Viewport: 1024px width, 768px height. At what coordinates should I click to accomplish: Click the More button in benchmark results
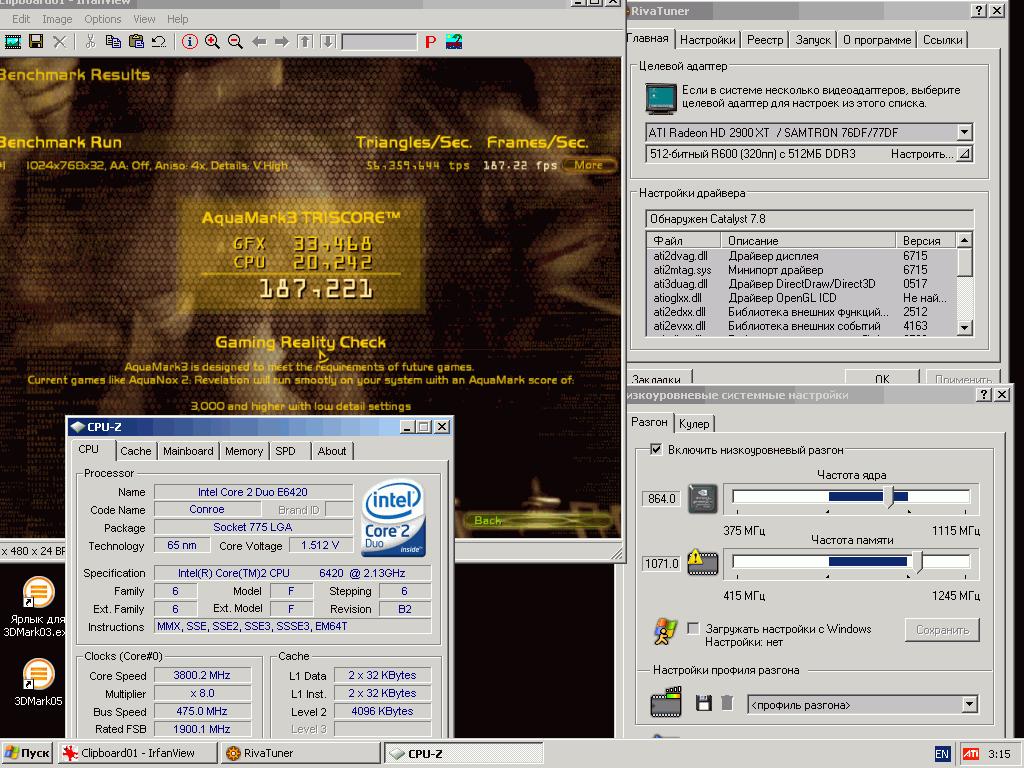point(588,165)
